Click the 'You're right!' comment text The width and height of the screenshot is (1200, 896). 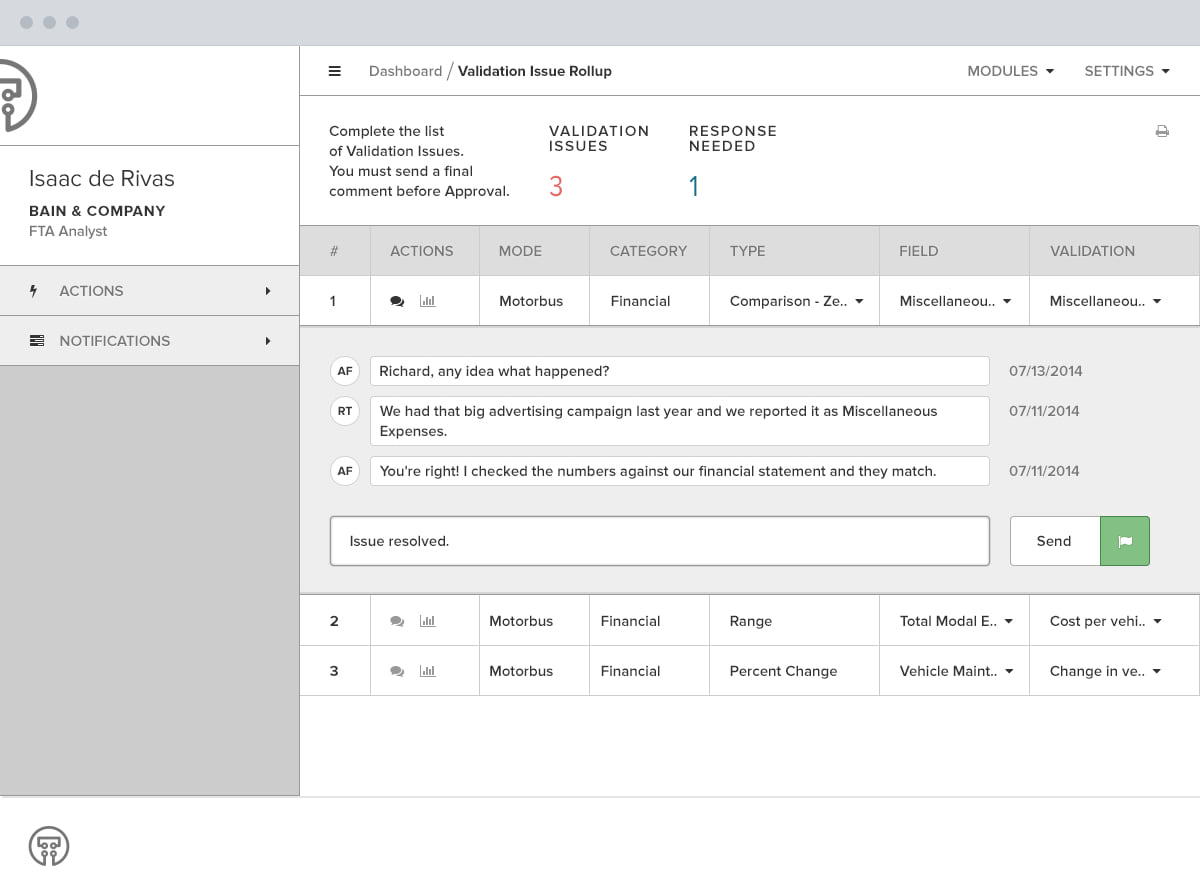[x=680, y=471]
